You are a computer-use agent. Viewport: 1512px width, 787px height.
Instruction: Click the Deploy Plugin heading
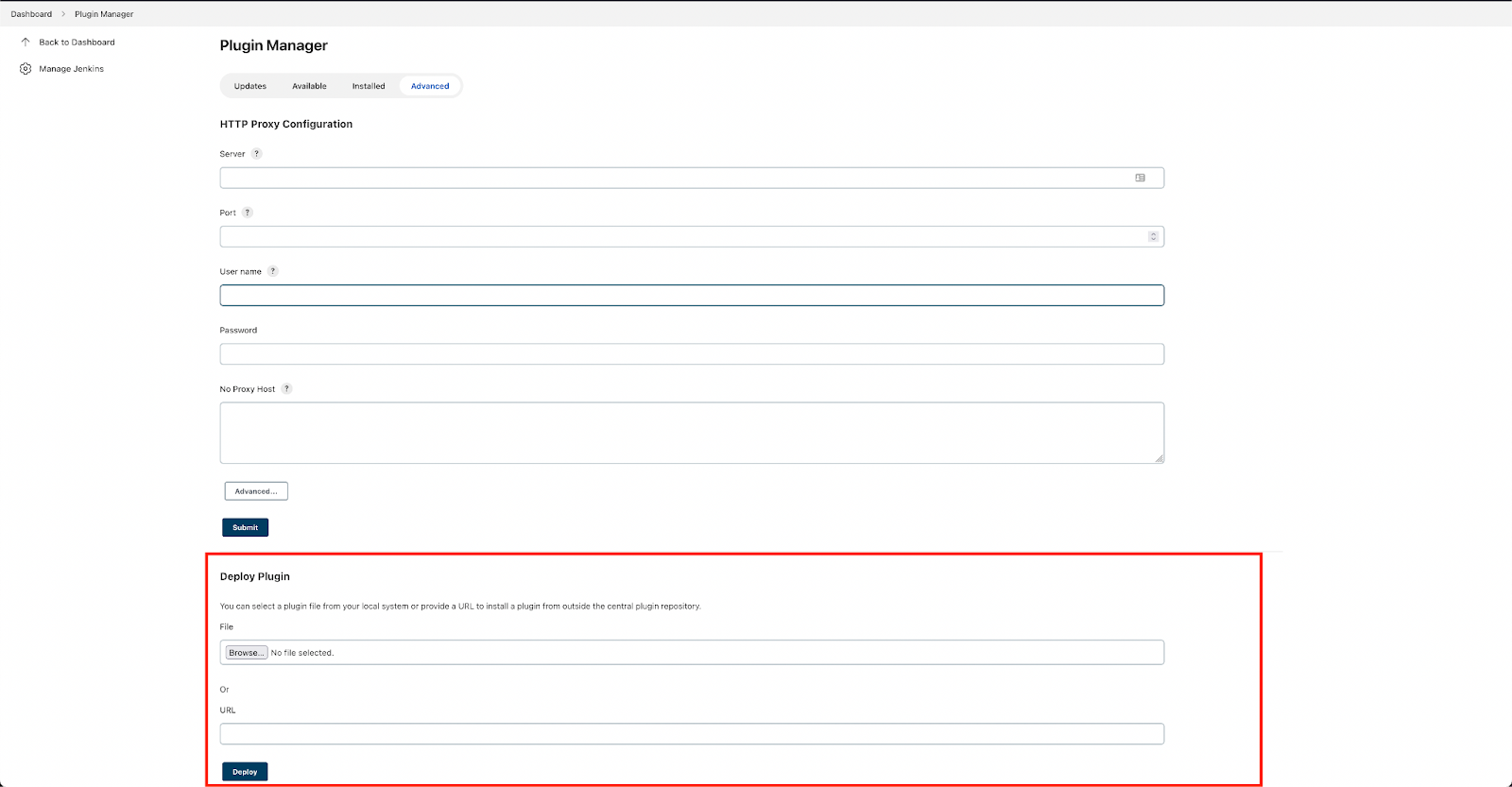pos(255,576)
